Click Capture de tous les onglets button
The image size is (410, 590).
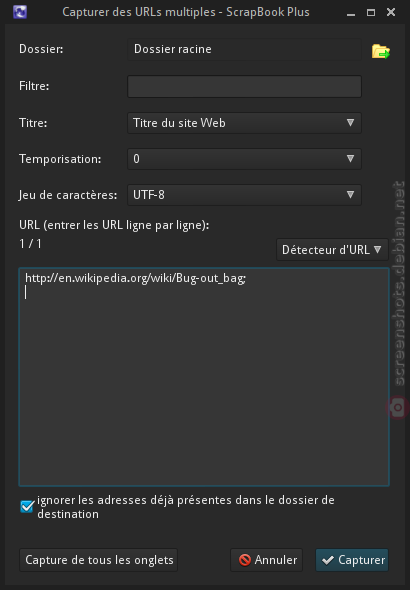[99, 560]
